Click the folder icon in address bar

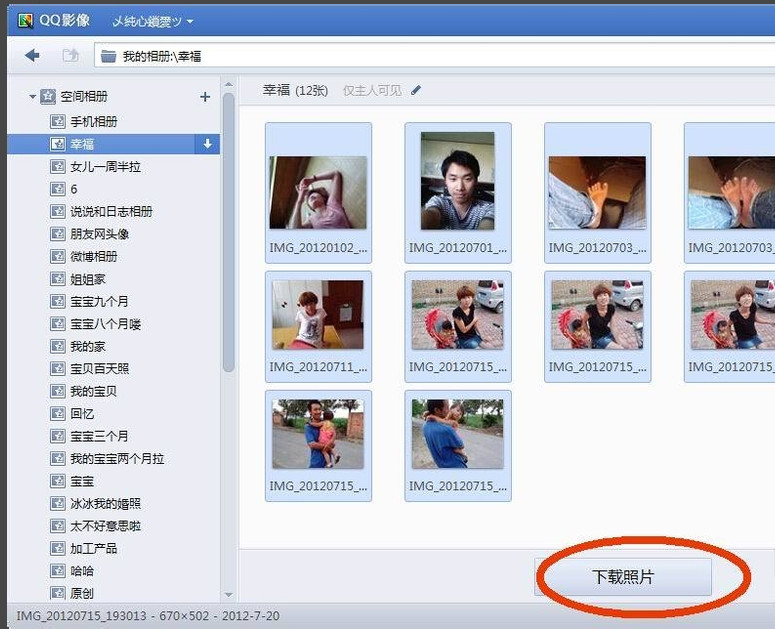pyautogui.click(x=107, y=57)
